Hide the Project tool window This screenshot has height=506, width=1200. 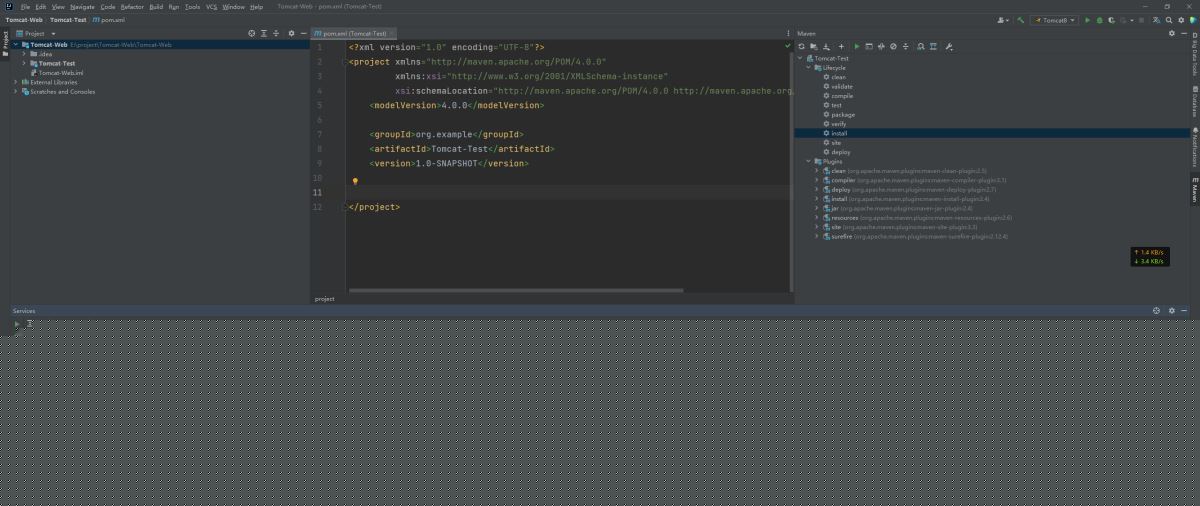[304, 33]
